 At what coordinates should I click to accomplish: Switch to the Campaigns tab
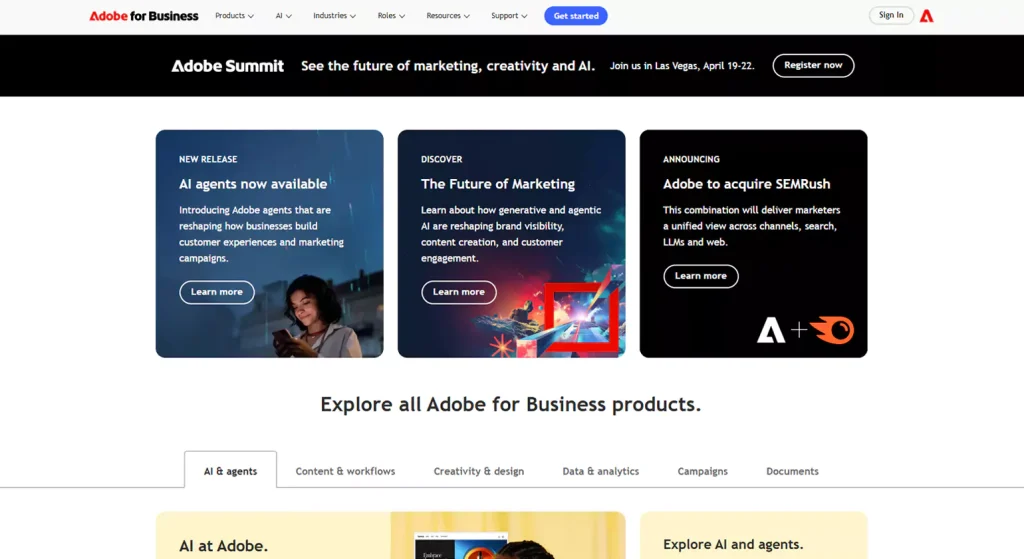pyautogui.click(x=702, y=471)
